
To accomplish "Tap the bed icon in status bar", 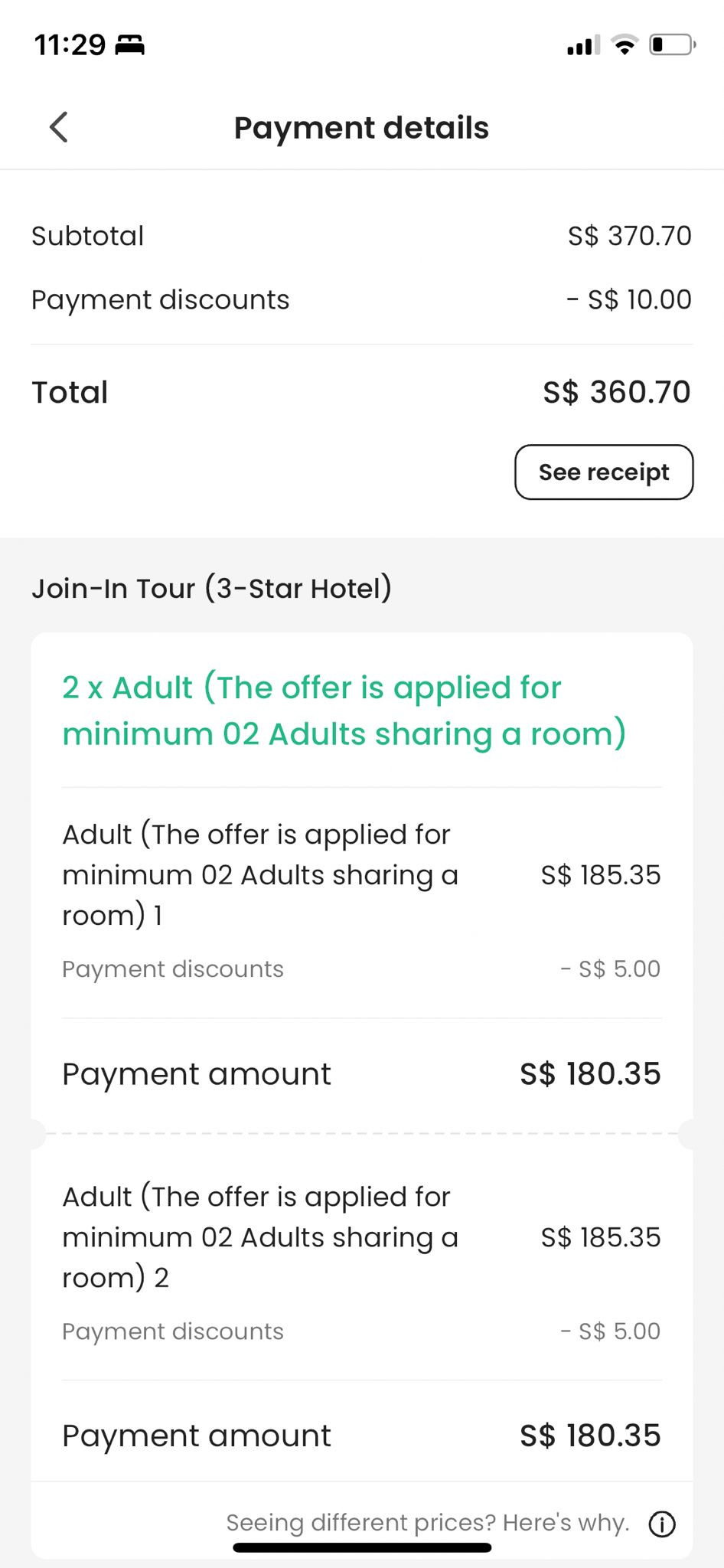I will [129, 45].
